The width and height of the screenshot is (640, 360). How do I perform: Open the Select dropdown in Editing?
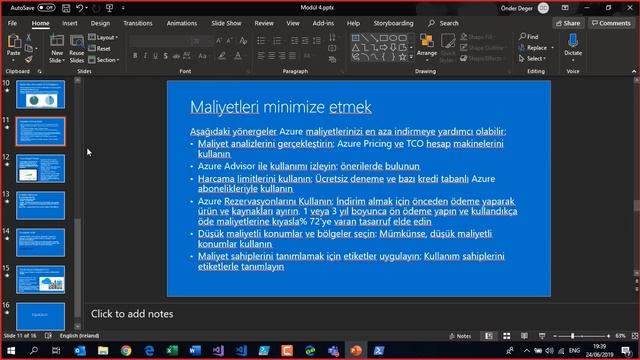tap(533, 59)
